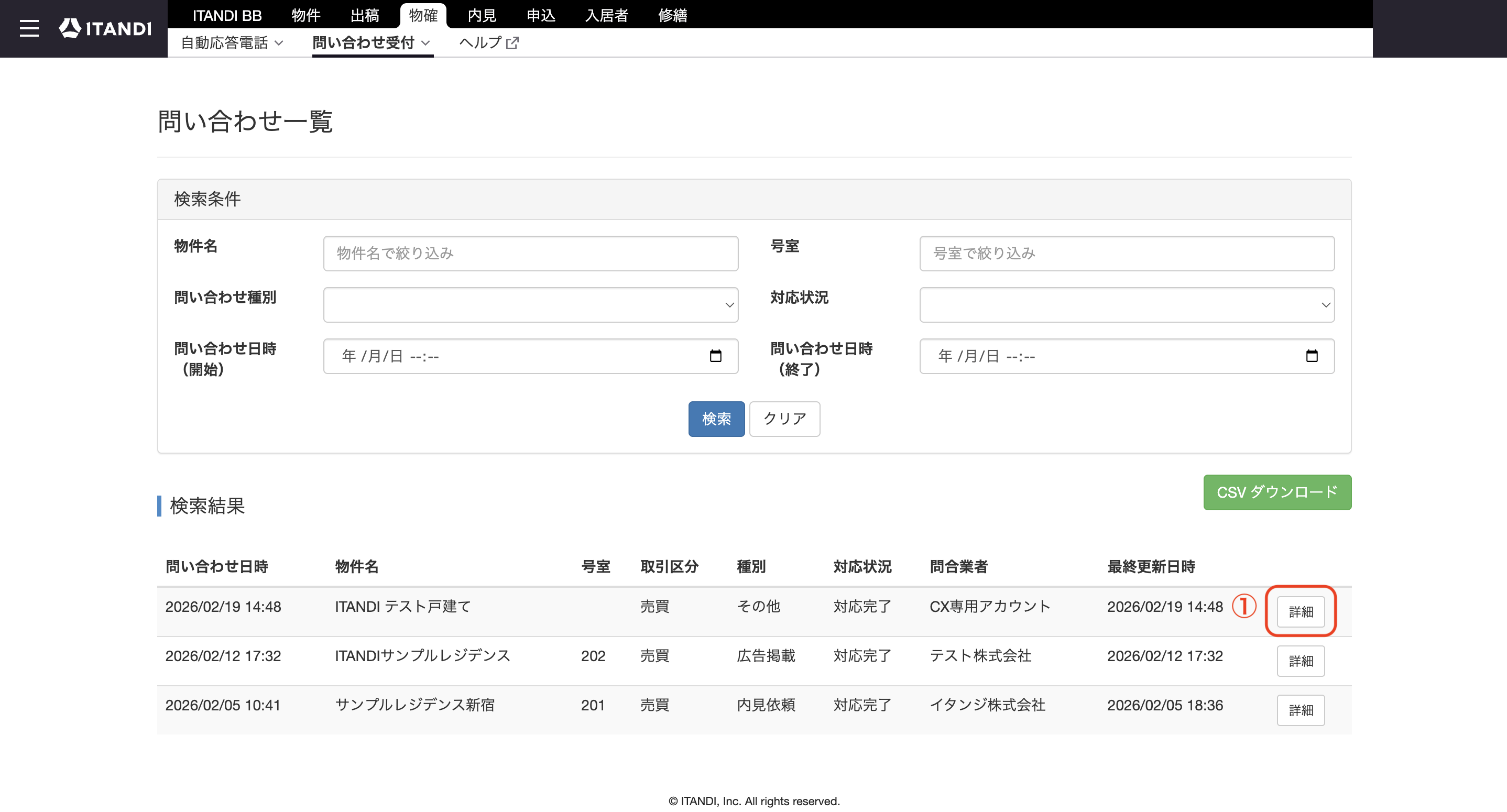The image size is (1507, 812).
Task: Switch to the 物件 tab
Action: (306, 15)
